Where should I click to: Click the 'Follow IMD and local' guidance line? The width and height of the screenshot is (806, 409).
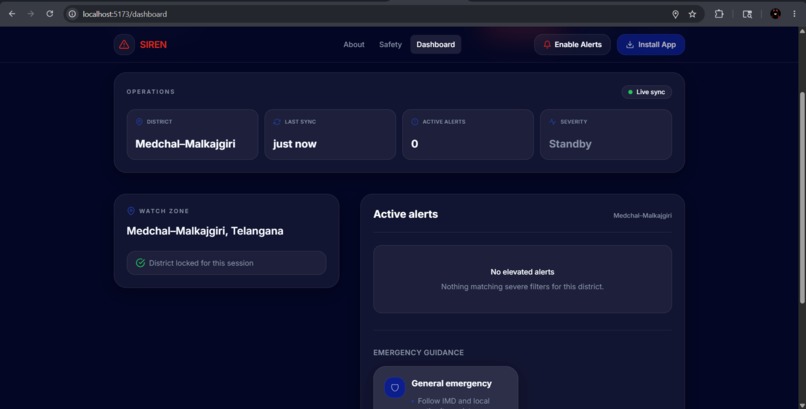(x=453, y=401)
